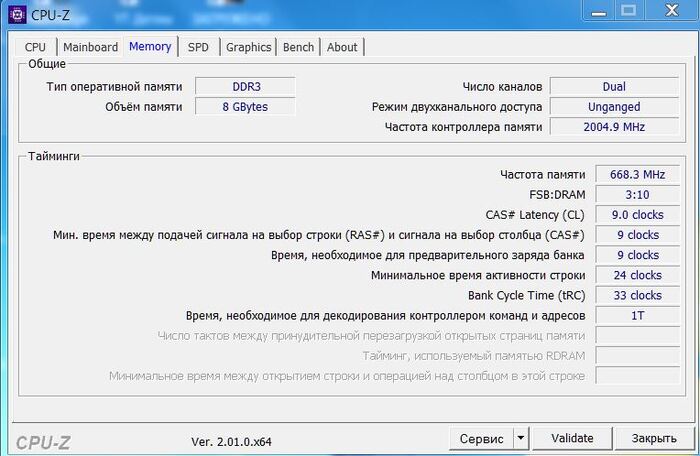Click the Validate button
This screenshot has height=456, width=700.
(572, 438)
